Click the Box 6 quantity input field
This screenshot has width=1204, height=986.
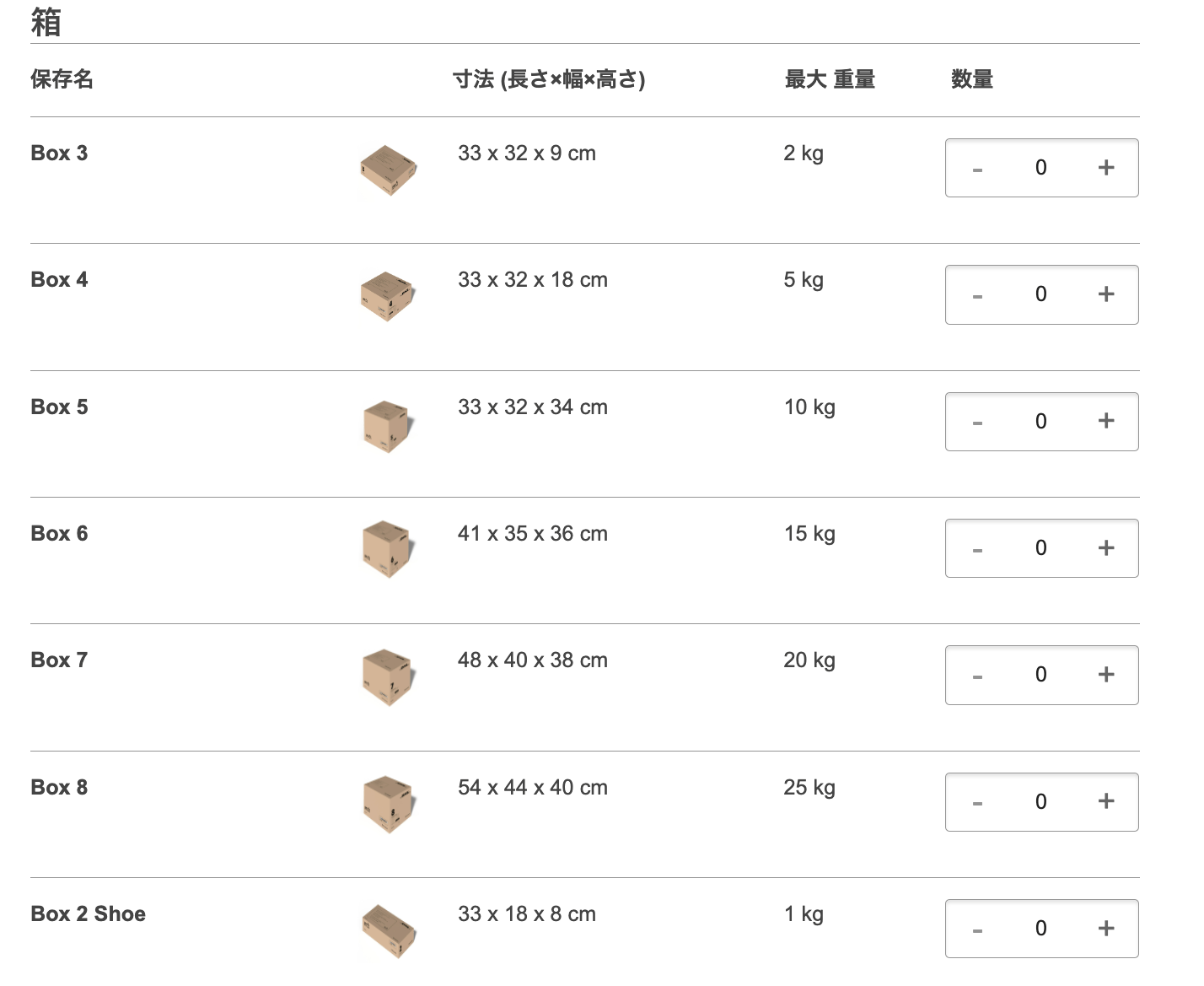click(1041, 548)
